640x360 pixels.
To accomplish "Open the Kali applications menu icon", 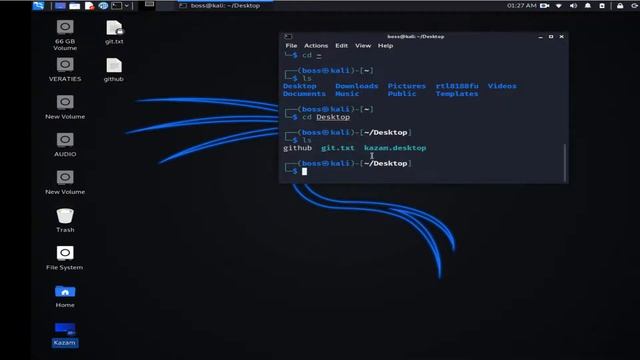I will click(x=38, y=5).
